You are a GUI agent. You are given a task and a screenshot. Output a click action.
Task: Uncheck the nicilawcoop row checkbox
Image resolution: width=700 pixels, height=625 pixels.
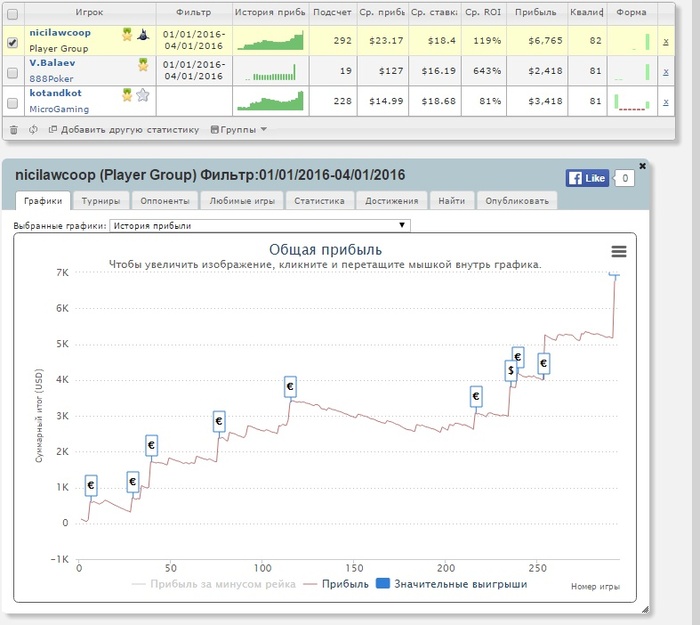coord(12,43)
